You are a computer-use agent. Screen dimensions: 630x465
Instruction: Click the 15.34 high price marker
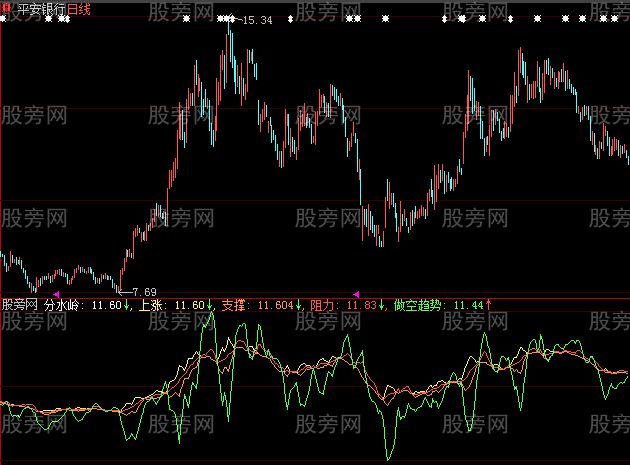(256, 20)
